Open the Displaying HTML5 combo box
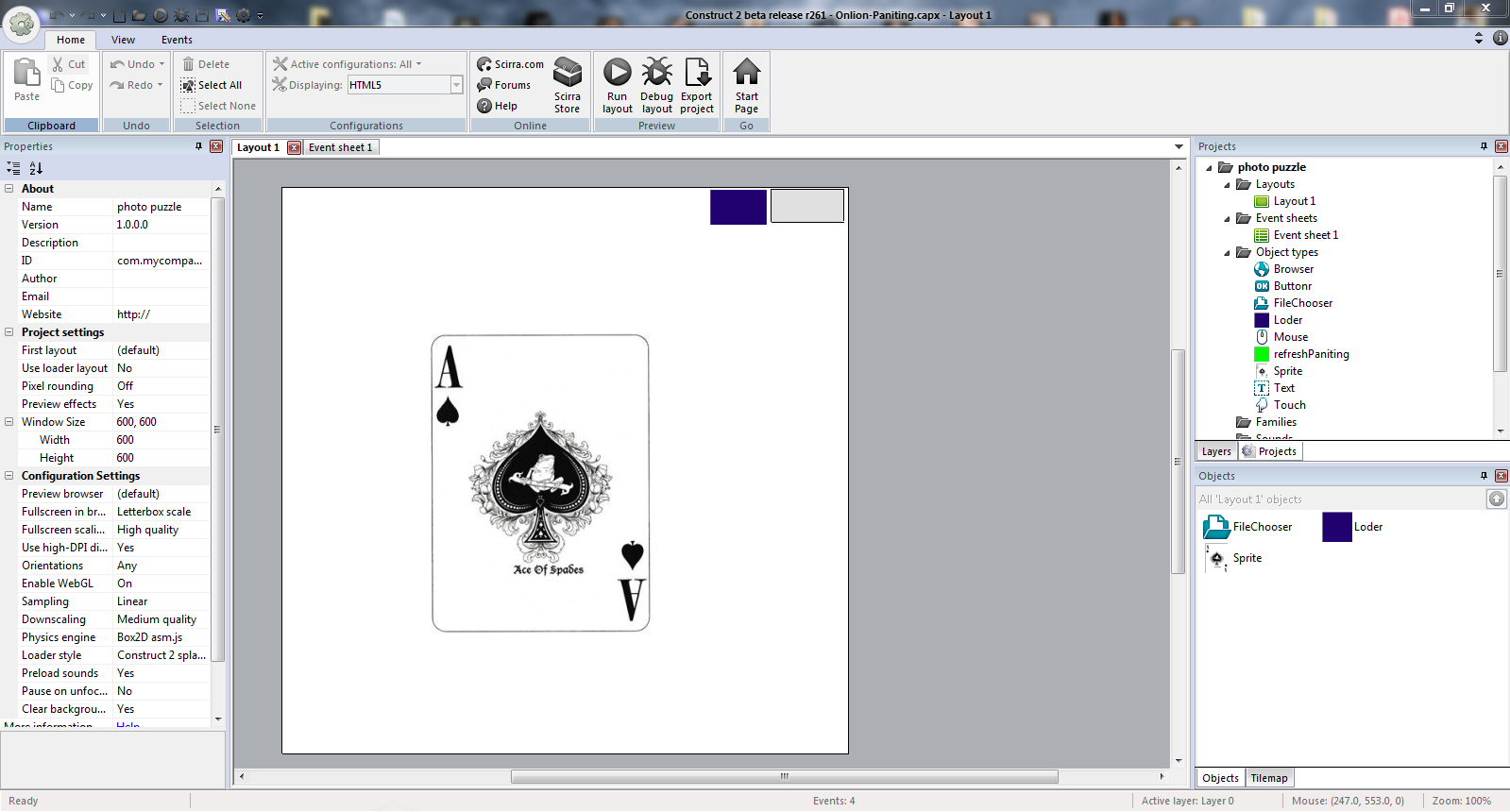The image size is (1510, 812). point(405,85)
